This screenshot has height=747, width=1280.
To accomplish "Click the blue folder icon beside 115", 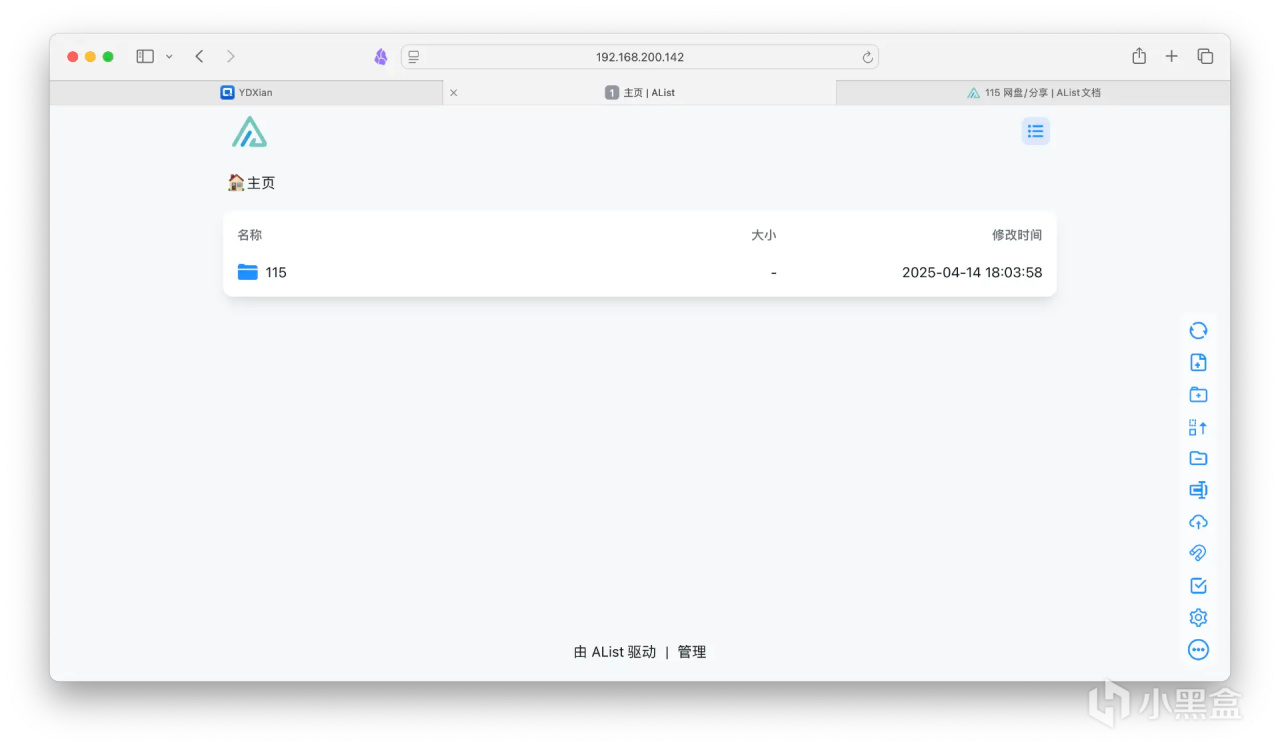I will click(248, 272).
